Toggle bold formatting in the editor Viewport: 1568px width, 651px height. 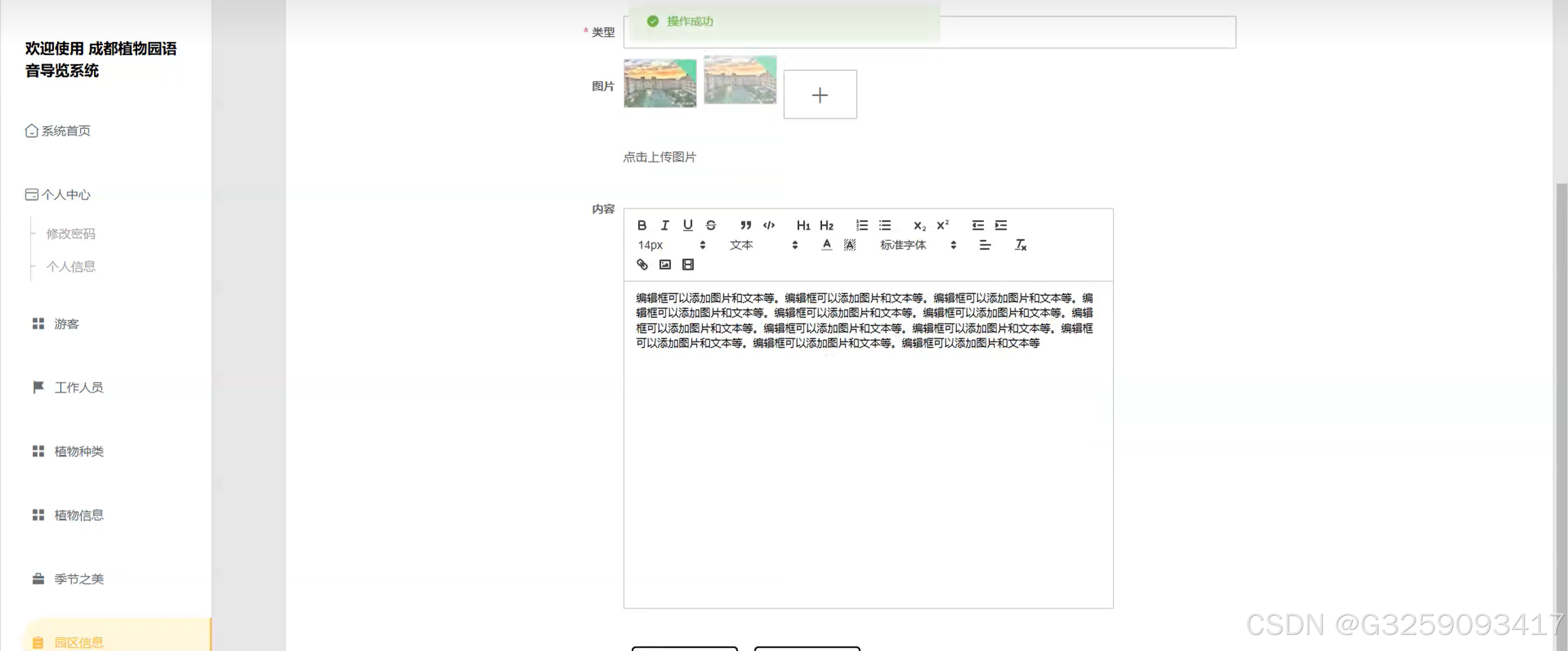(x=642, y=225)
